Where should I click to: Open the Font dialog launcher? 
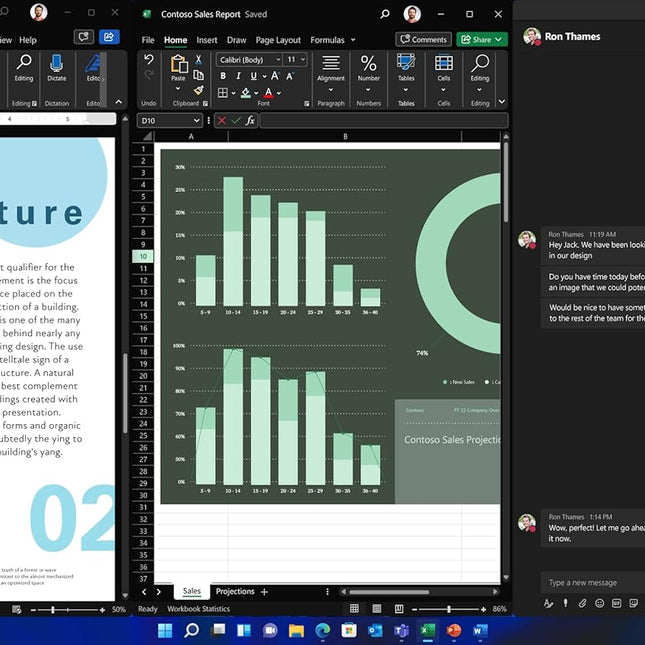pos(306,104)
